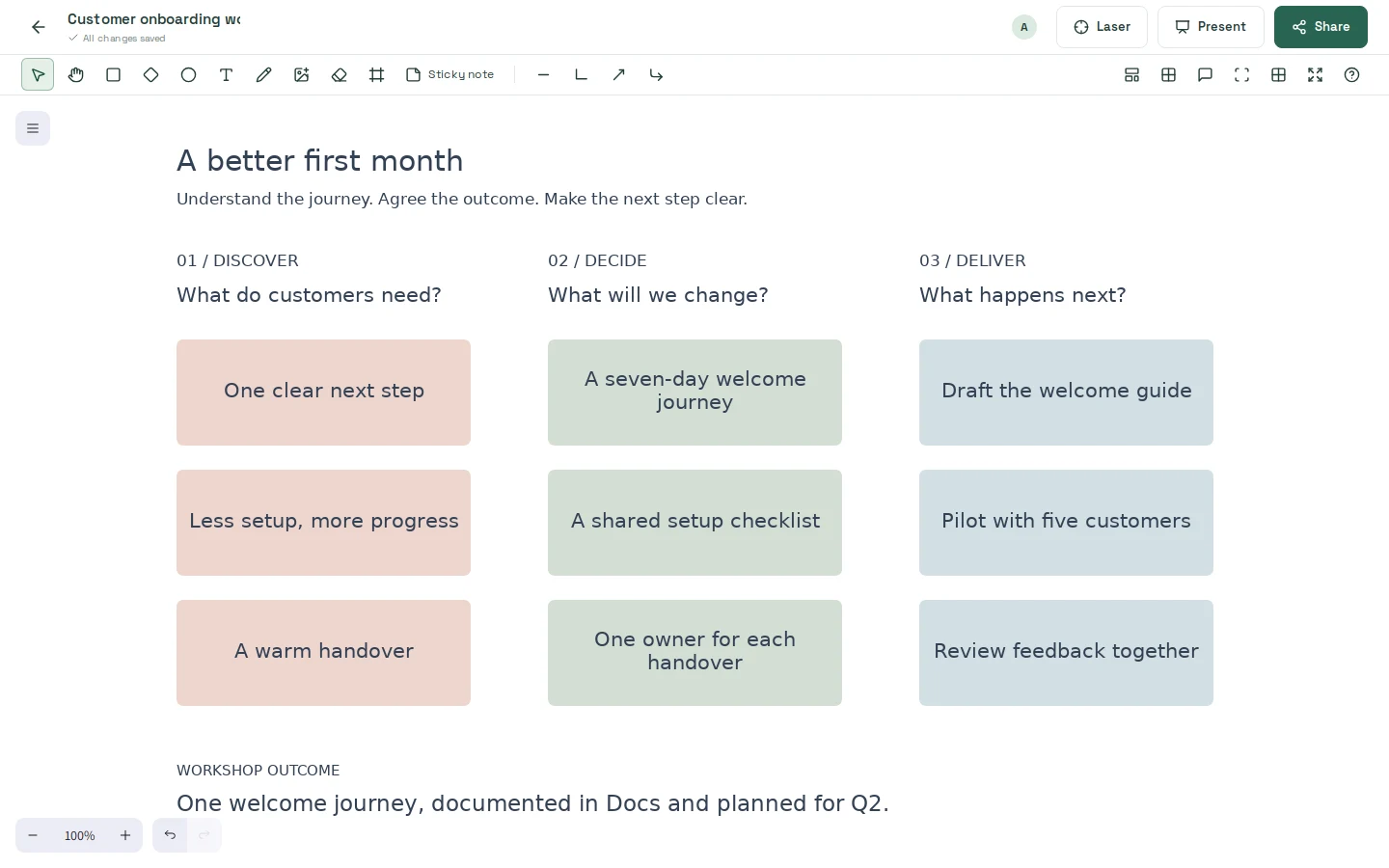Open help via the question mark icon
1389x868 pixels.
click(x=1351, y=74)
